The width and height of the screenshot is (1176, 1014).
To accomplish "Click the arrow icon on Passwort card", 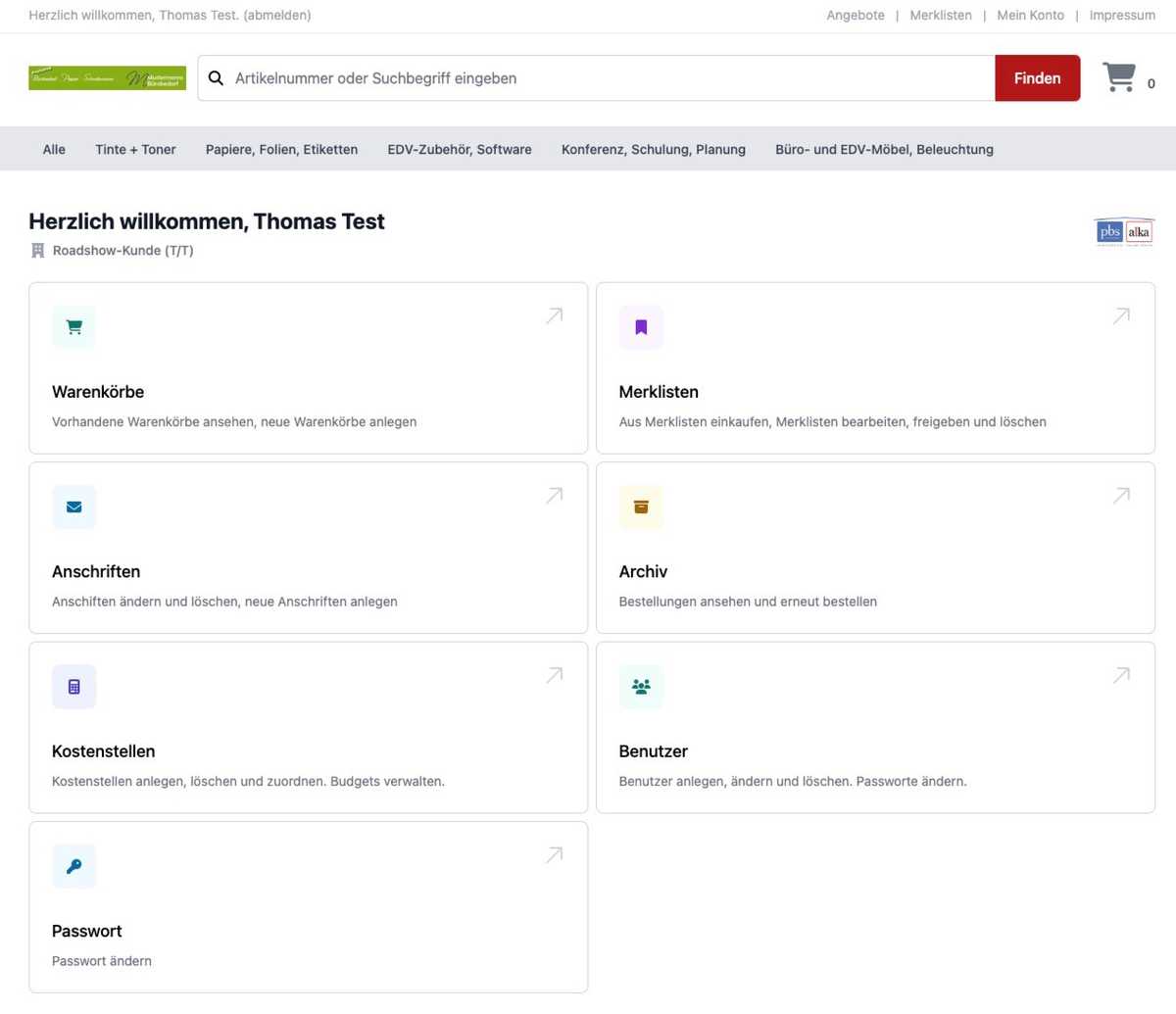I will 555,855.
